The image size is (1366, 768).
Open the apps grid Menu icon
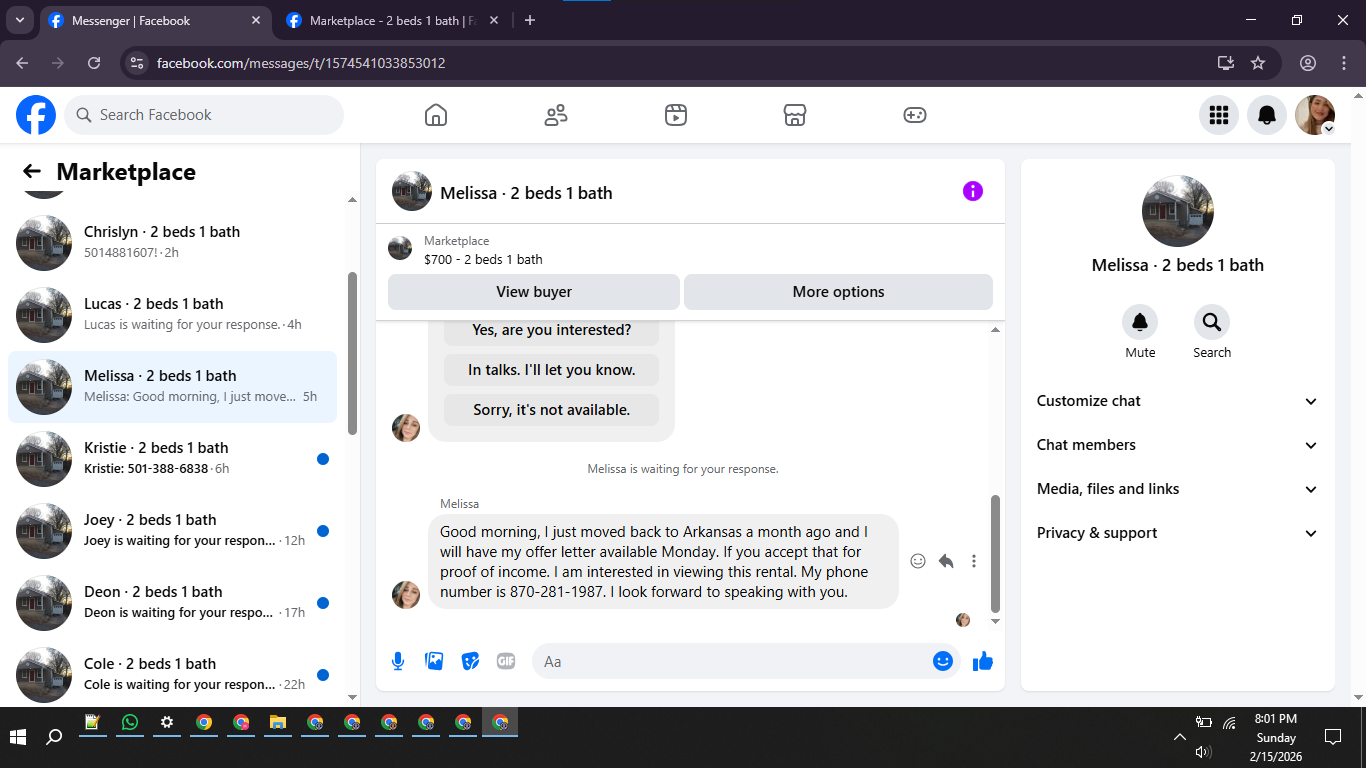[x=1219, y=115]
